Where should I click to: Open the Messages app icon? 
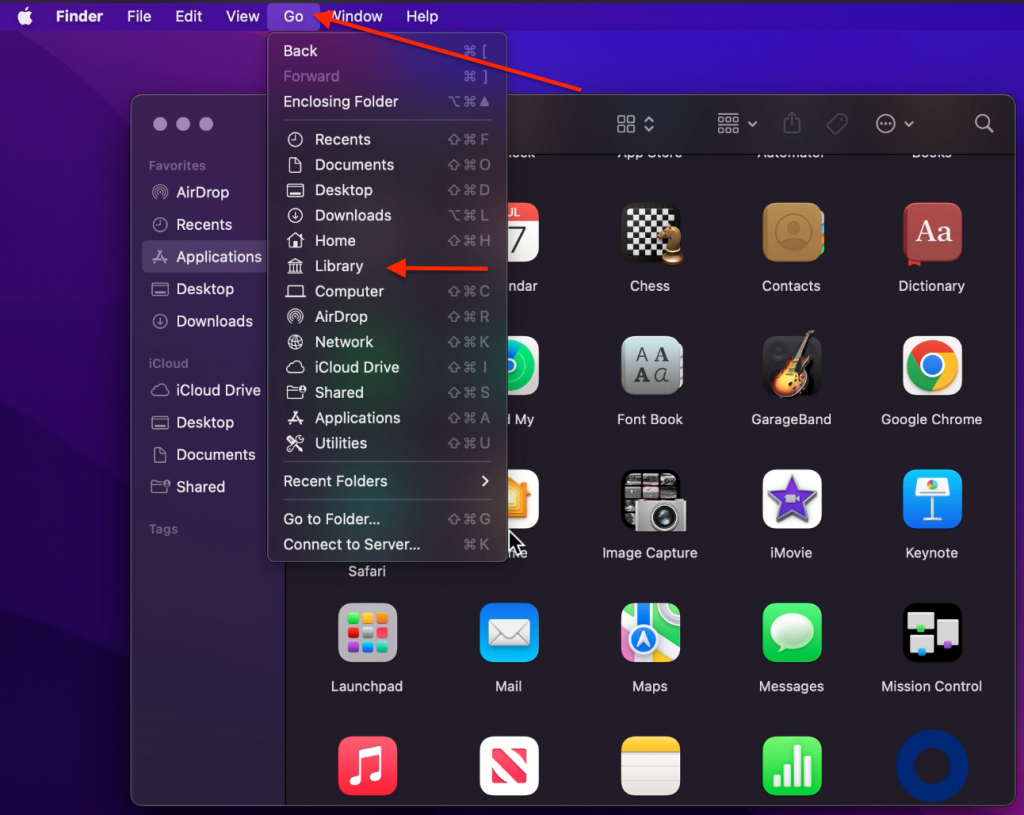pos(792,632)
